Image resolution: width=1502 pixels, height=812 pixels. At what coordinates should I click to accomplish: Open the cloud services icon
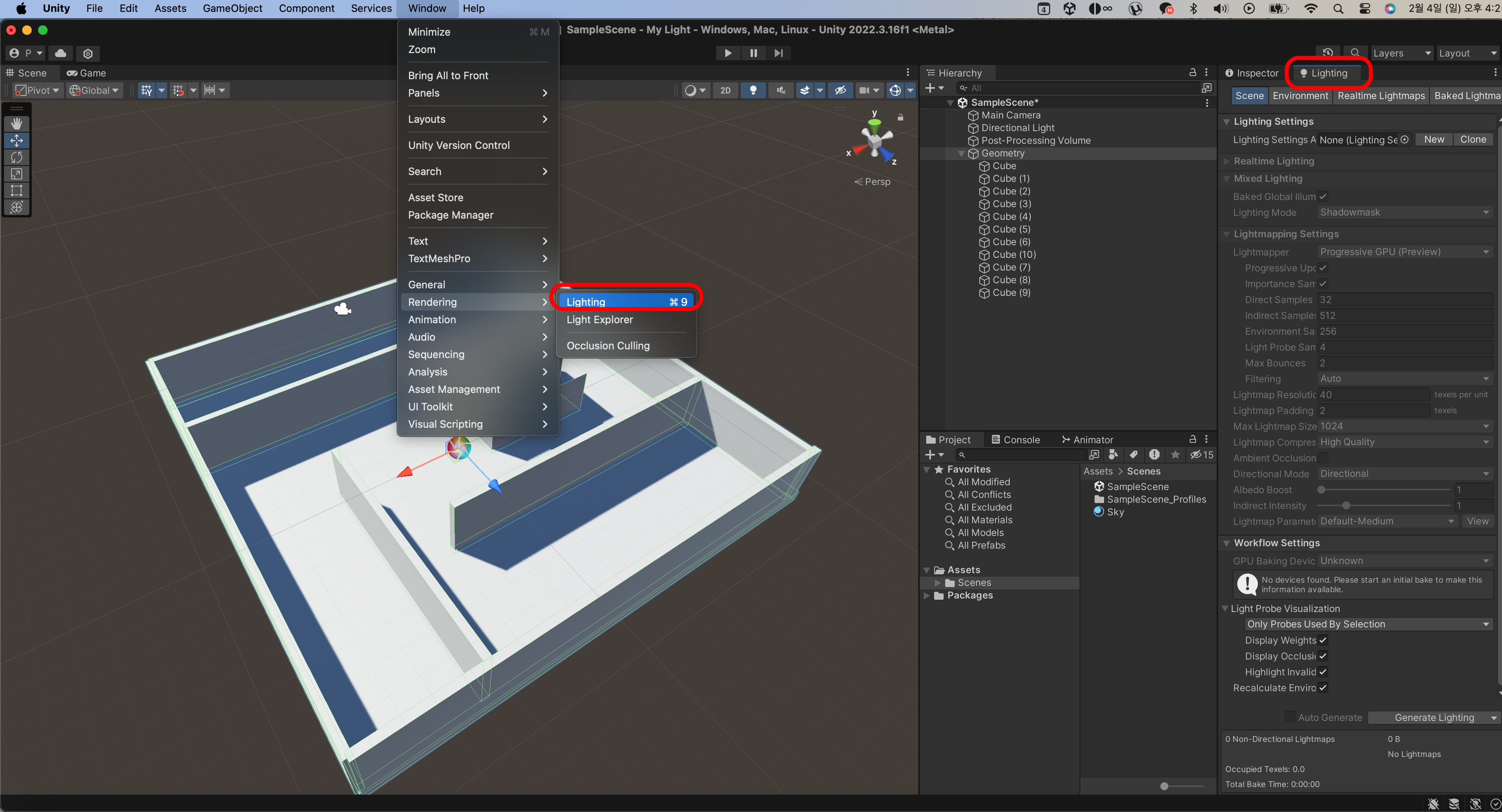click(x=61, y=53)
